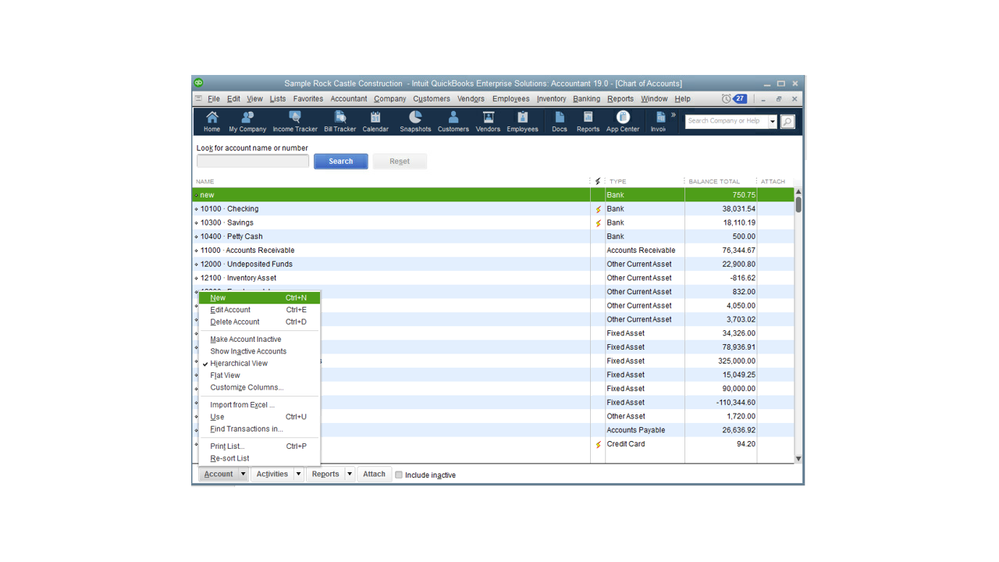Open the Employees center icon
The height and width of the screenshot is (562, 999).
(x=522, y=121)
